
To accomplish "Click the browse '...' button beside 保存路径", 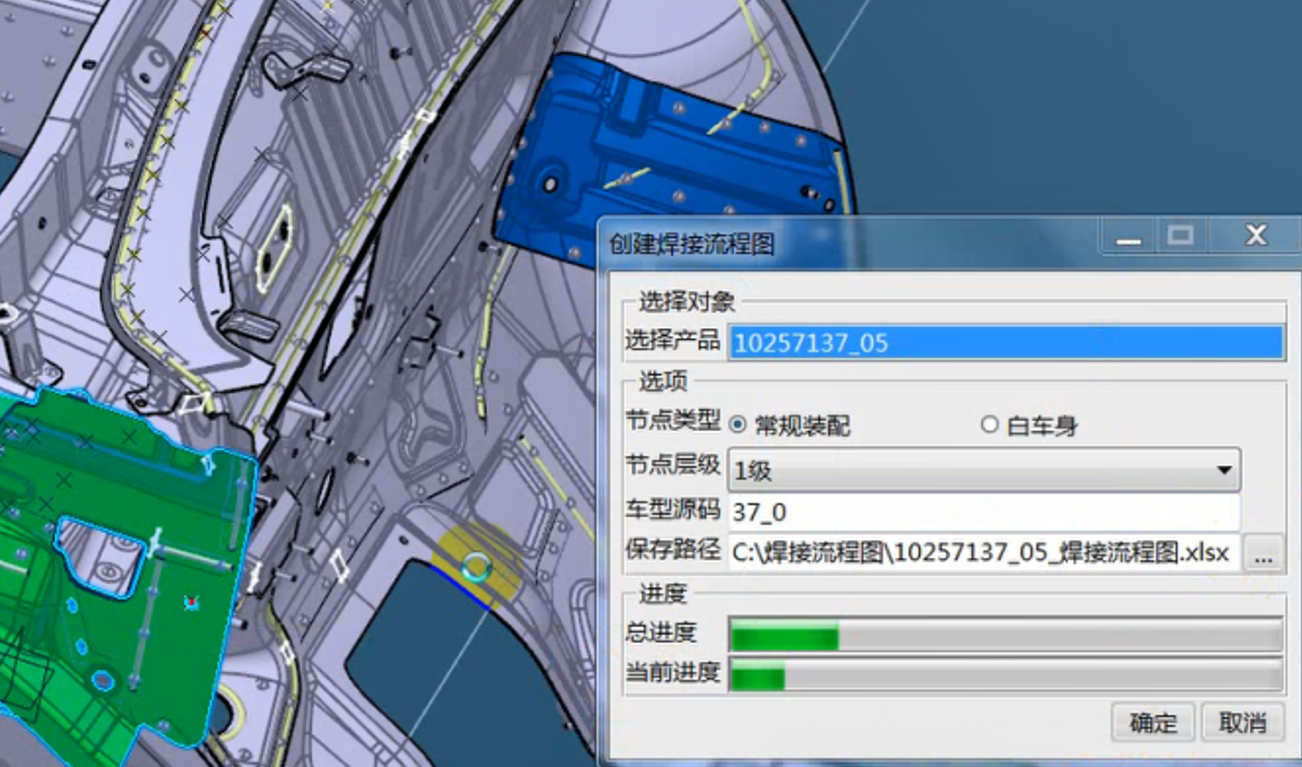I will pos(1263,554).
